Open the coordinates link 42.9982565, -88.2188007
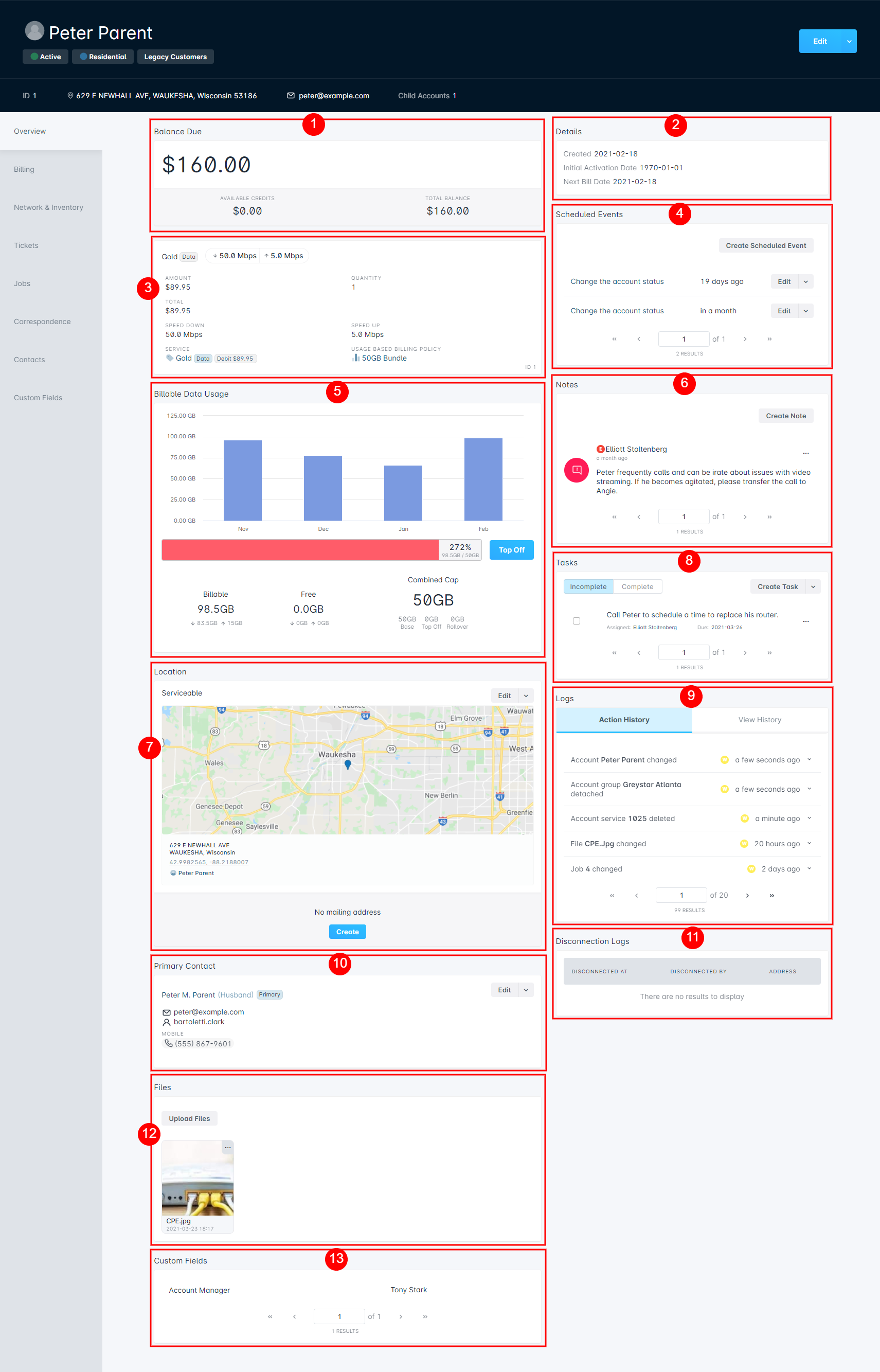 coord(209,862)
